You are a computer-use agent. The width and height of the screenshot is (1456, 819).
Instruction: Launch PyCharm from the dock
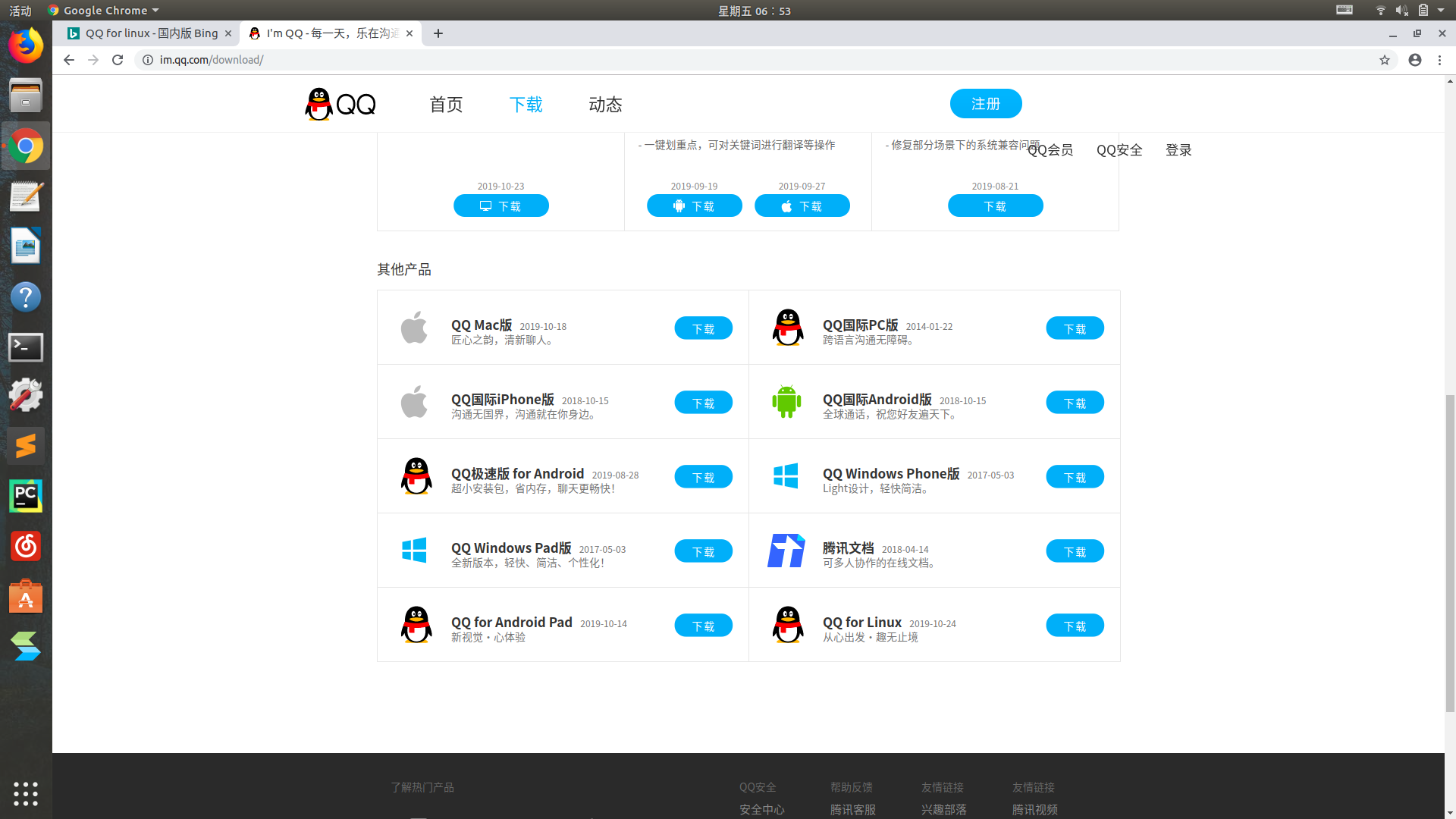(x=26, y=496)
